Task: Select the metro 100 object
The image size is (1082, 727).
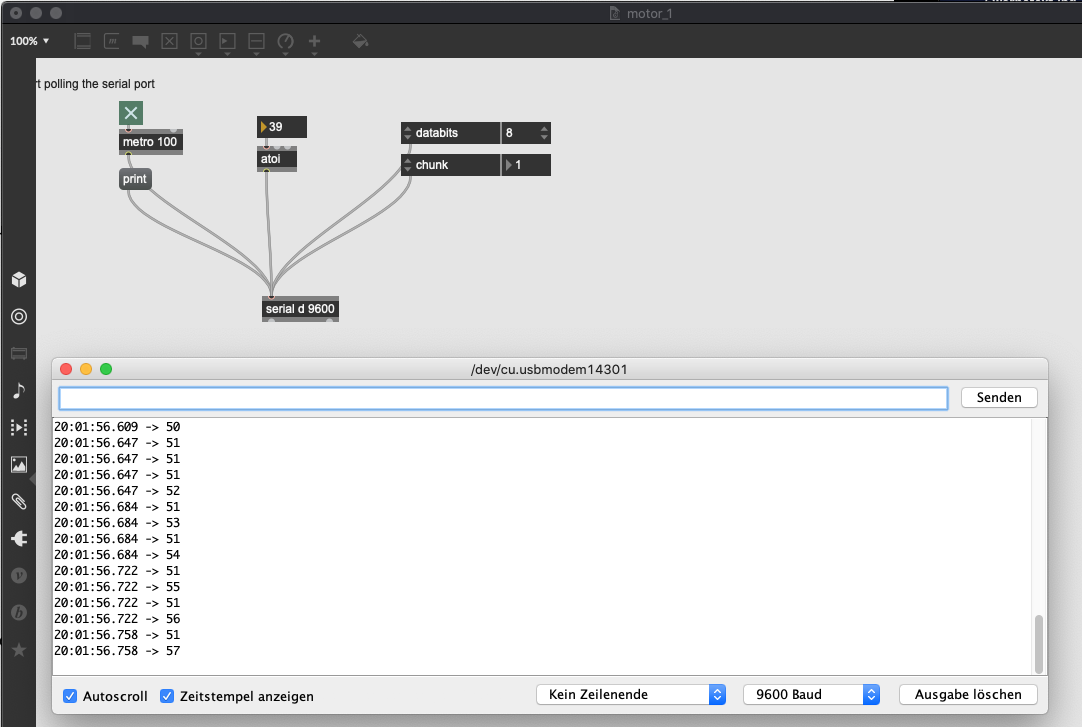Action: [150, 142]
